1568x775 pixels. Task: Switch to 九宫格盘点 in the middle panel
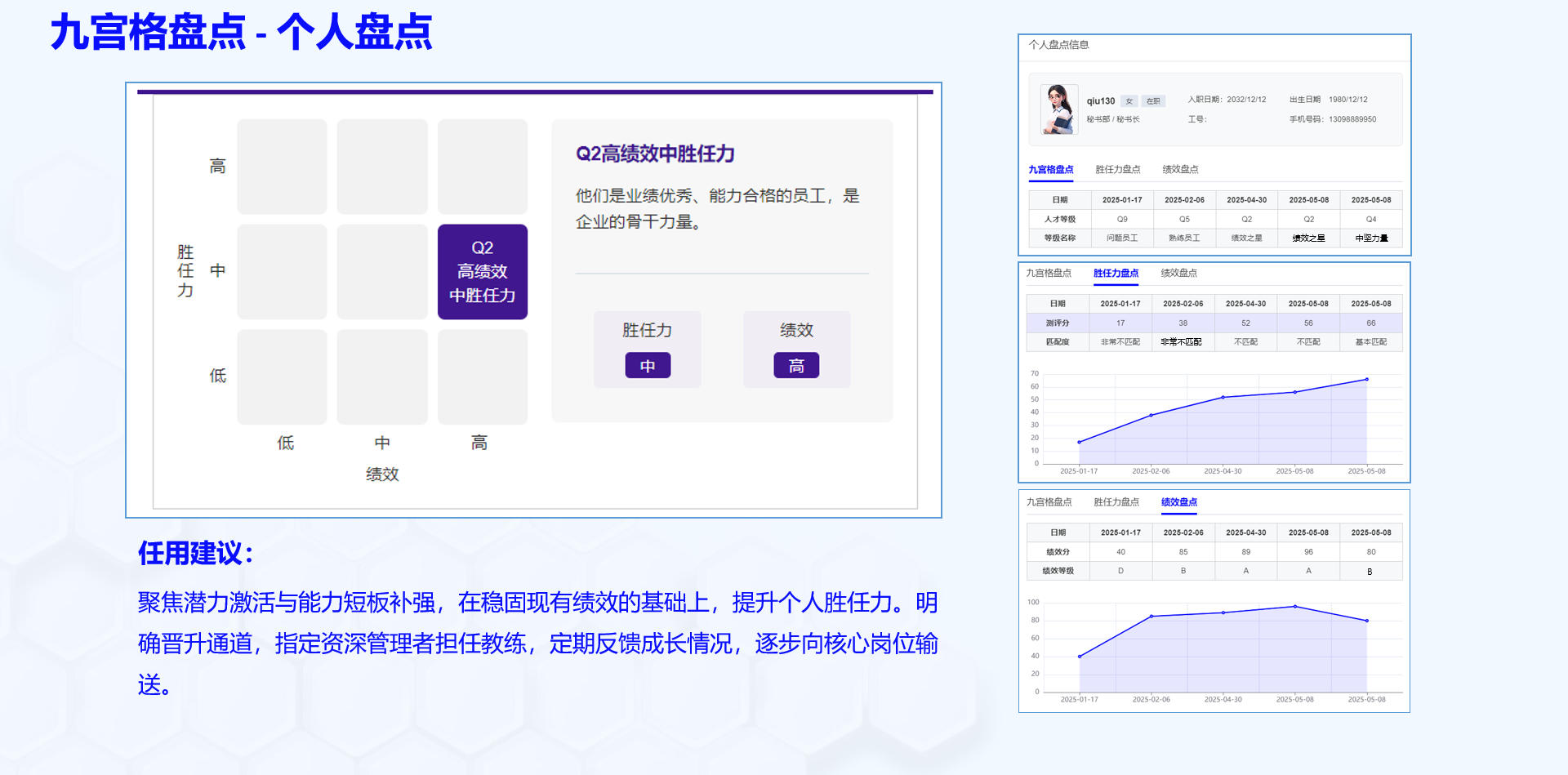[1051, 274]
